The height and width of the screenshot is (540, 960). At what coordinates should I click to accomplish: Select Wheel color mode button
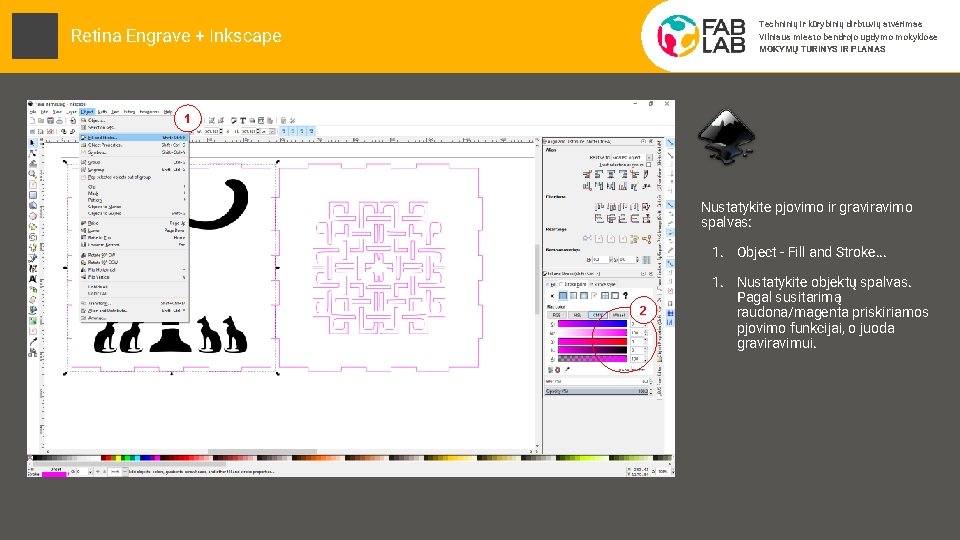click(x=619, y=315)
